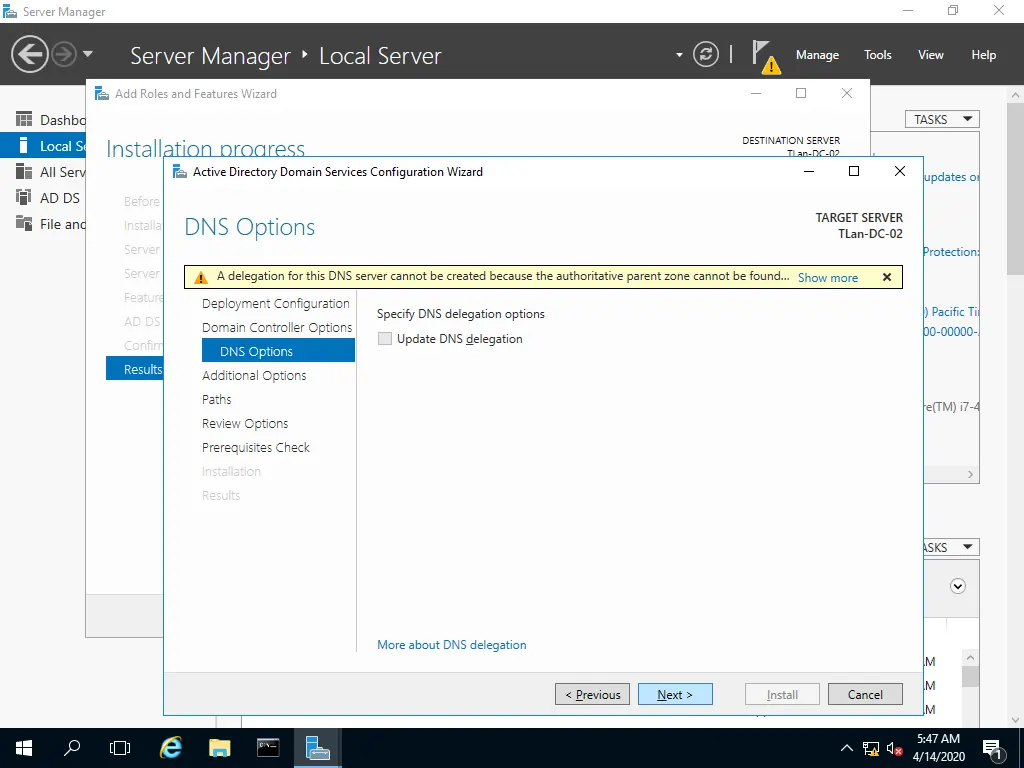Screen dimensions: 1024x768
Task: Click the Dashboard grid icon
Action: 24,119
